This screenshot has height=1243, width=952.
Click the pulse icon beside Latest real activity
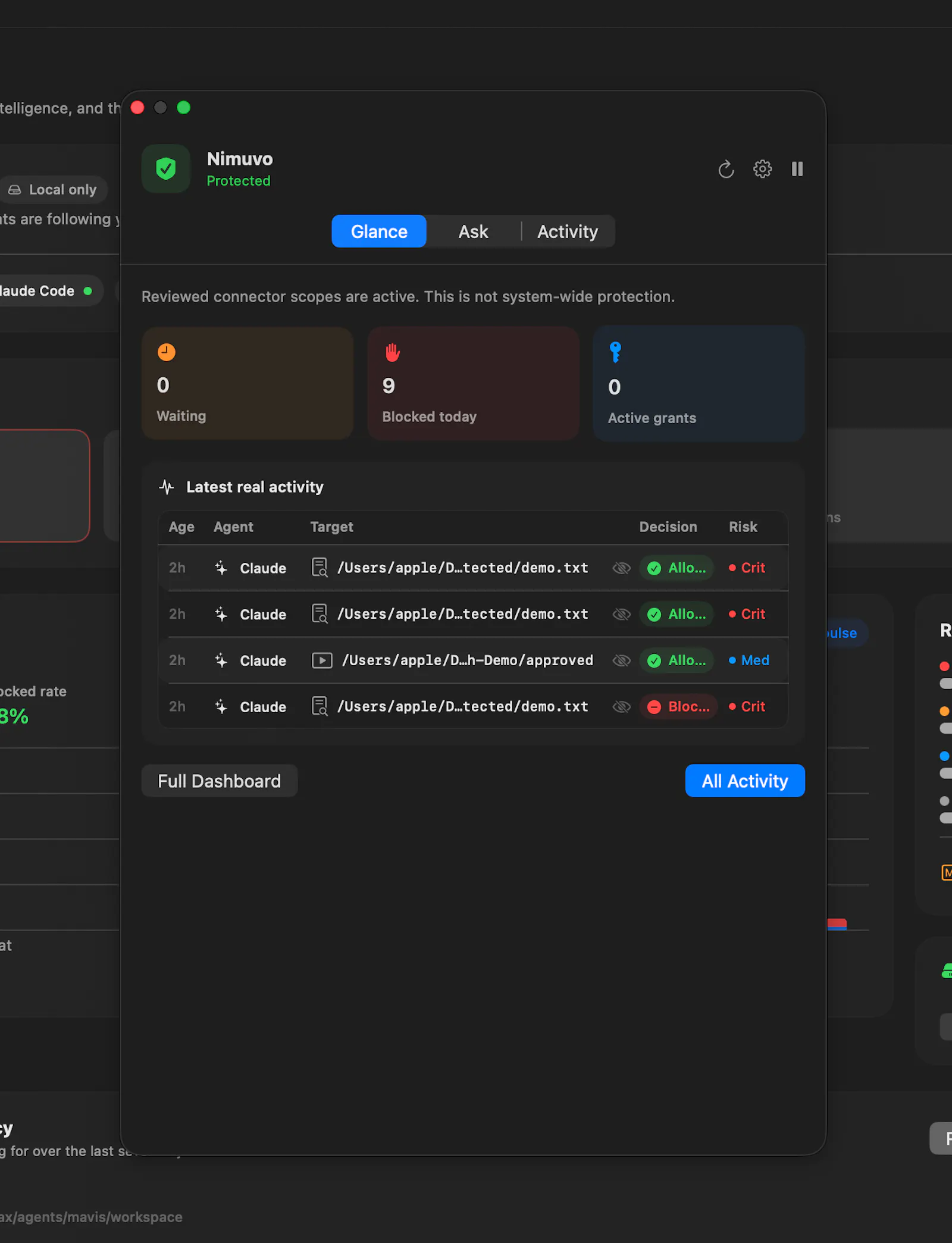click(167, 487)
